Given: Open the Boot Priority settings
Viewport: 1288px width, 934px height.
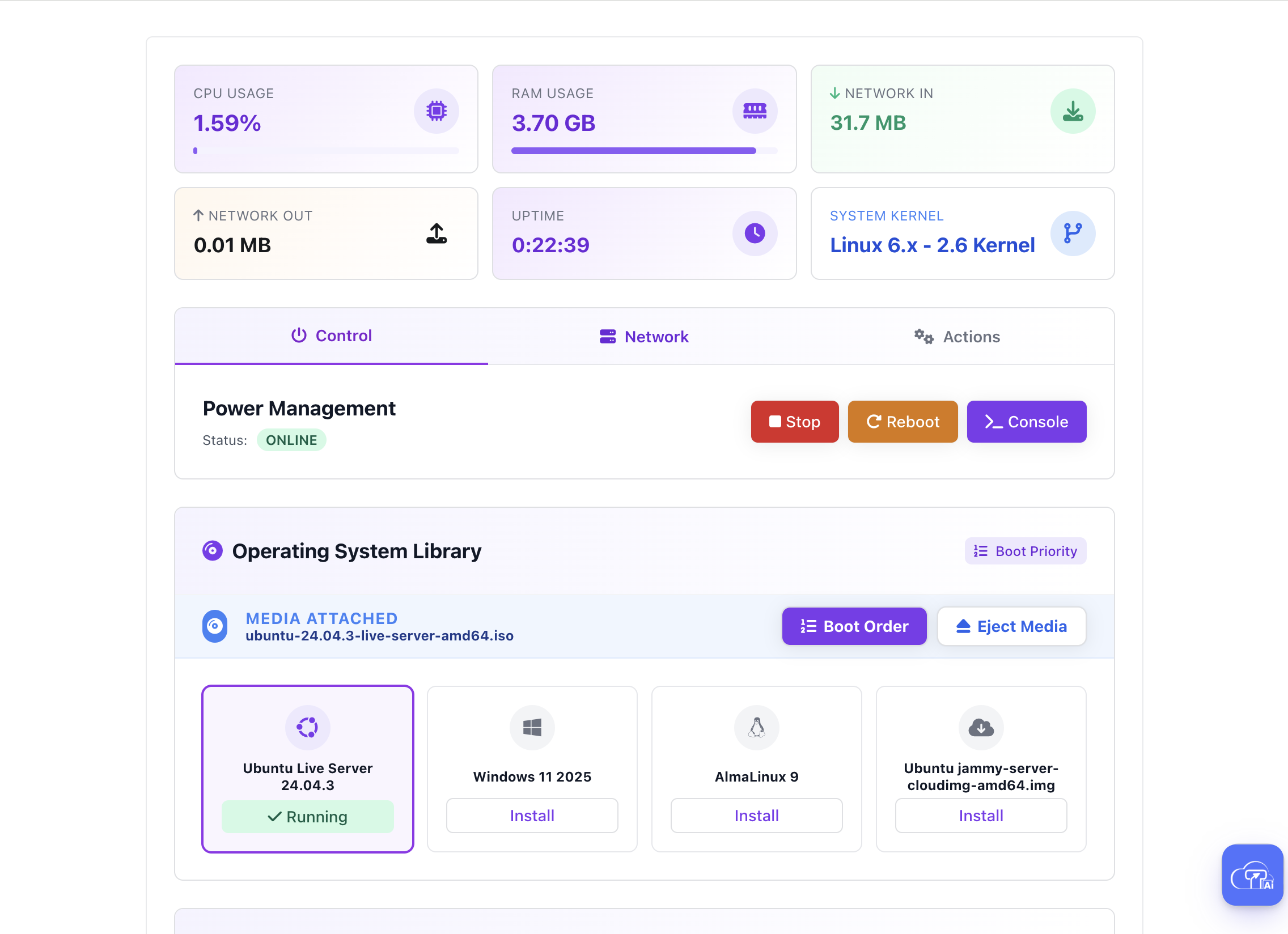Looking at the screenshot, I should (x=1025, y=550).
